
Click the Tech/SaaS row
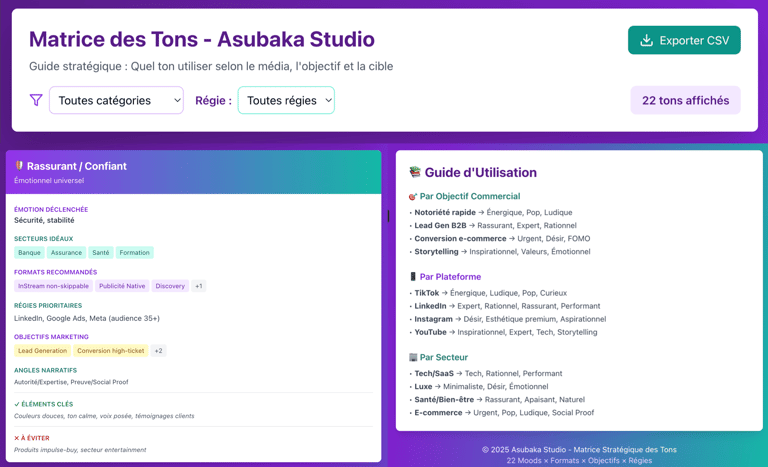[486, 373]
